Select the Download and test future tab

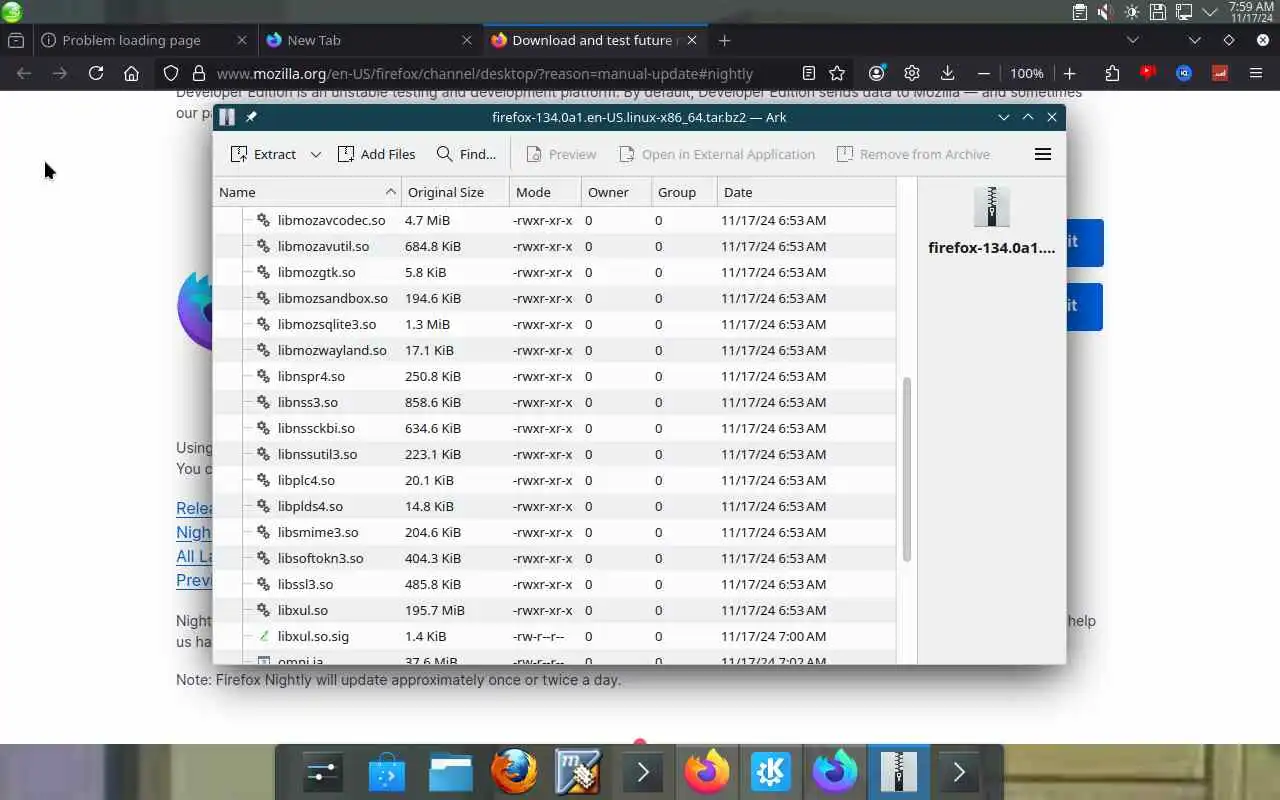(594, 40)
